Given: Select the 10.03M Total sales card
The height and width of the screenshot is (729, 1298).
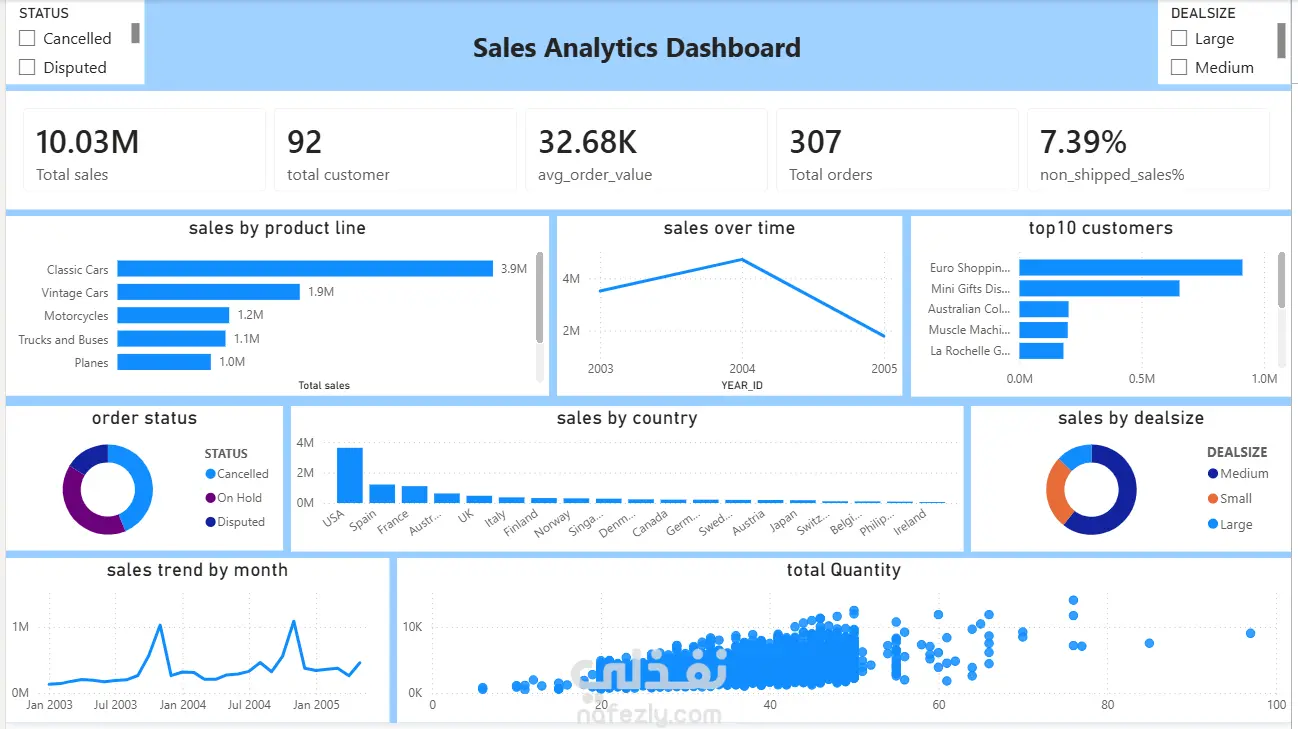Looking at the screenshot, I should click(x=144, y=150).
